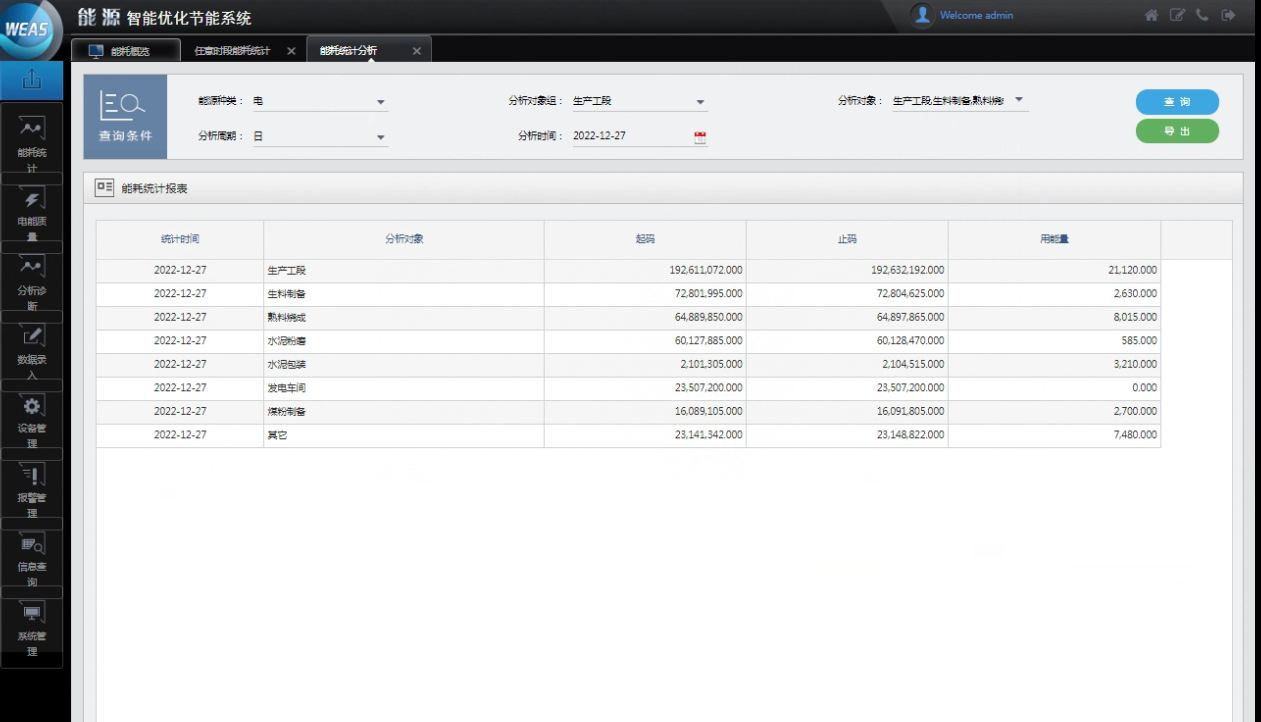Click the home icon in header
Screen dimensions: 1261x722
(x=1151, y=15)
